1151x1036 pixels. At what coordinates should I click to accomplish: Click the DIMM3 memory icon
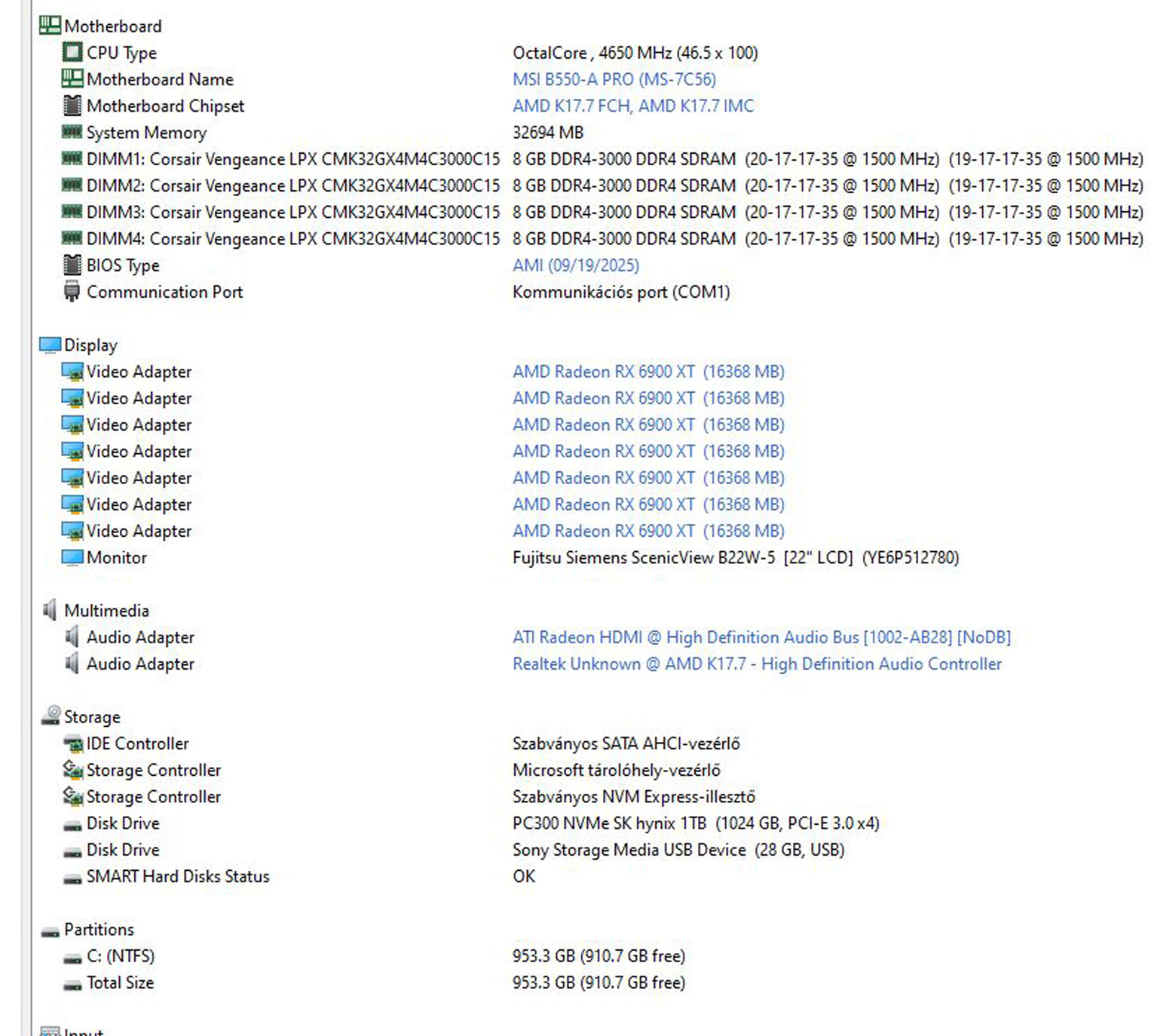pyautogui.click(x=72, y=212)
